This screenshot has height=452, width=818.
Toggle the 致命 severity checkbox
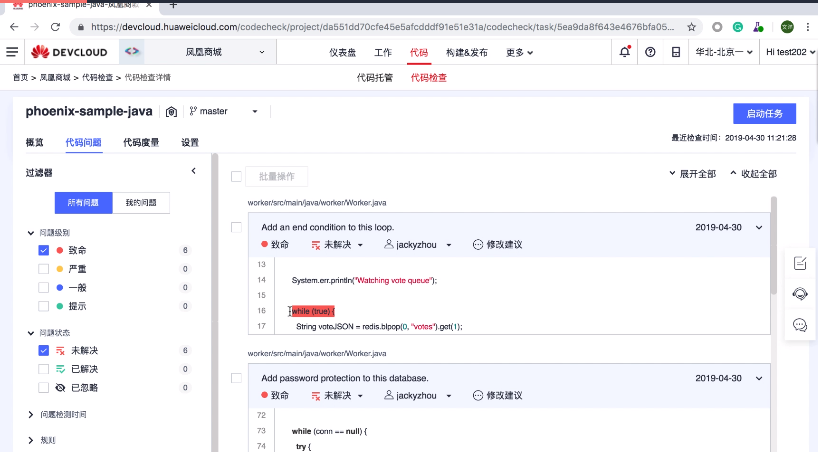[44, 250]
